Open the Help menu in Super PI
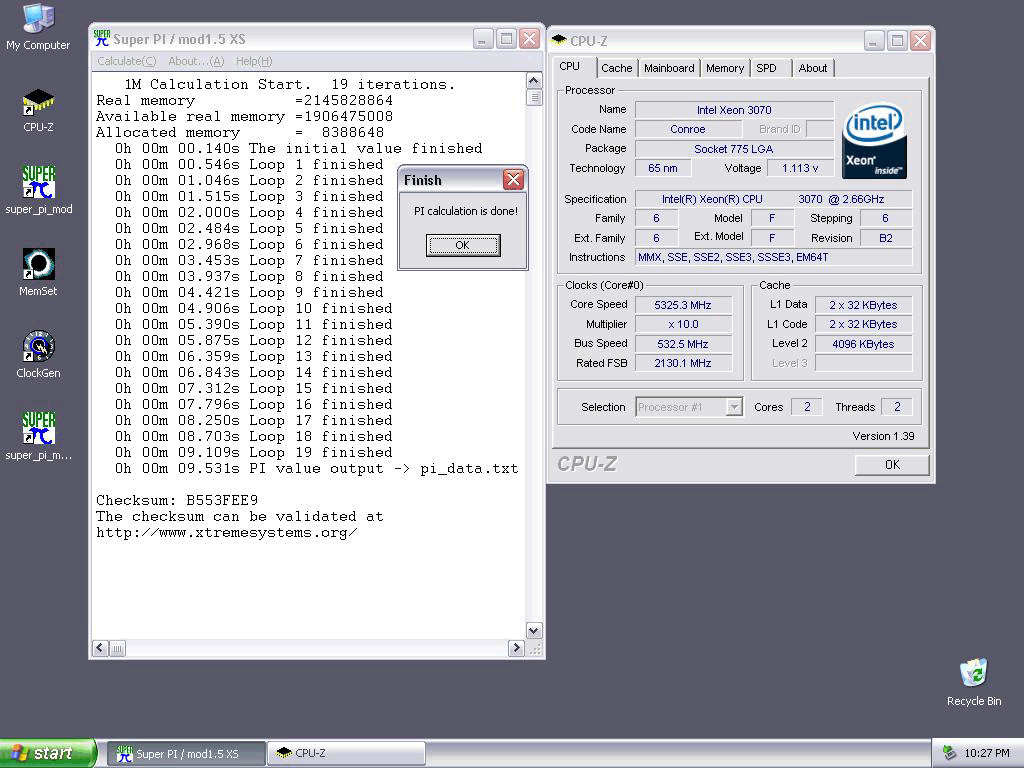 [x=254, y=61]
